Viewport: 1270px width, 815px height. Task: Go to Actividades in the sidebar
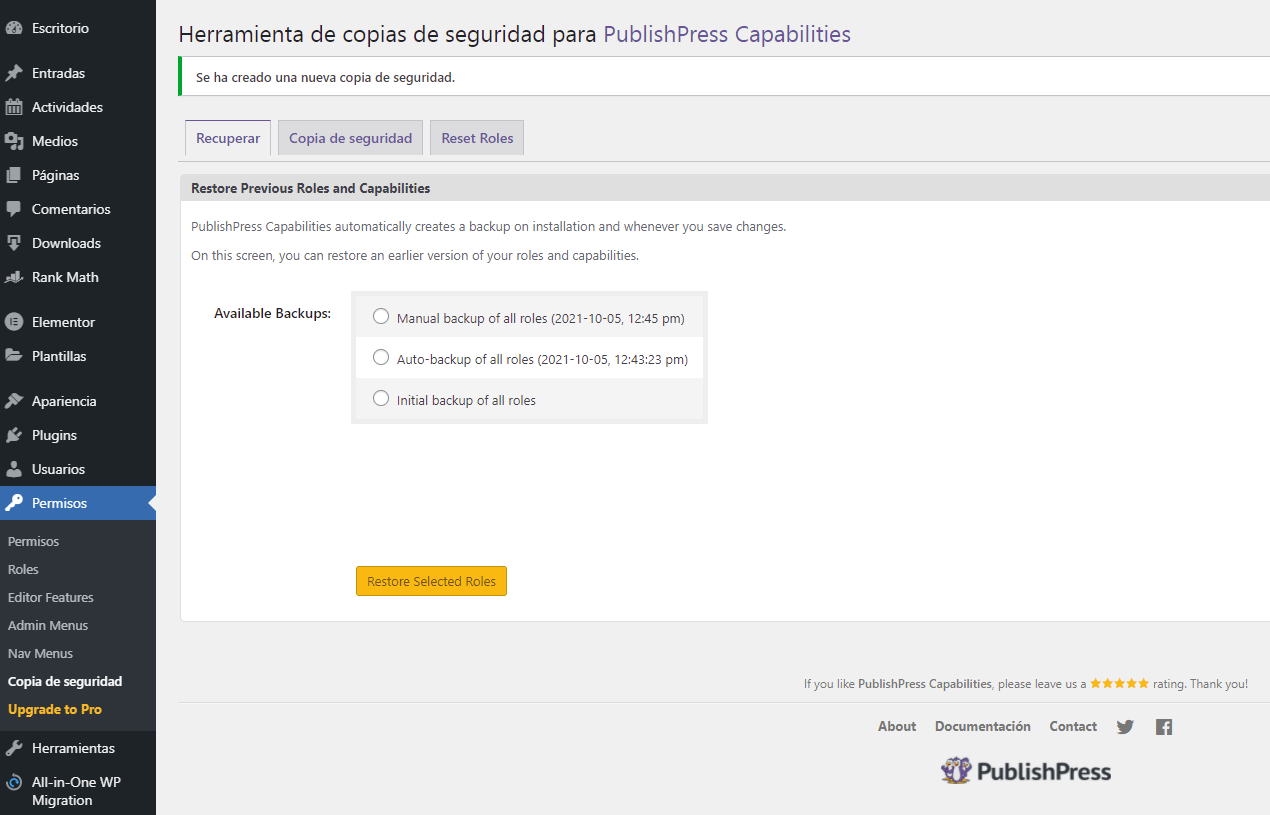(x=67, y=107)
